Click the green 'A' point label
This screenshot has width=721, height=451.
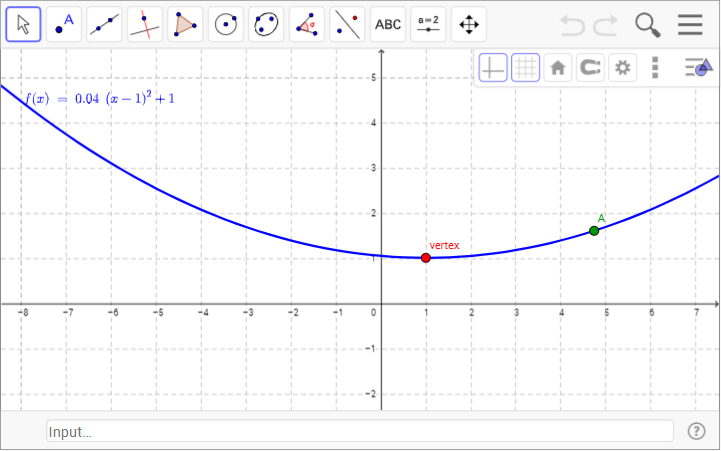601,218
